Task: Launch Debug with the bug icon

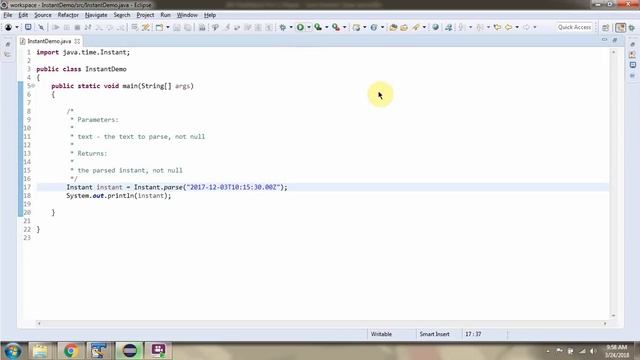Action: pyautogui.click(x=282, y=27)
